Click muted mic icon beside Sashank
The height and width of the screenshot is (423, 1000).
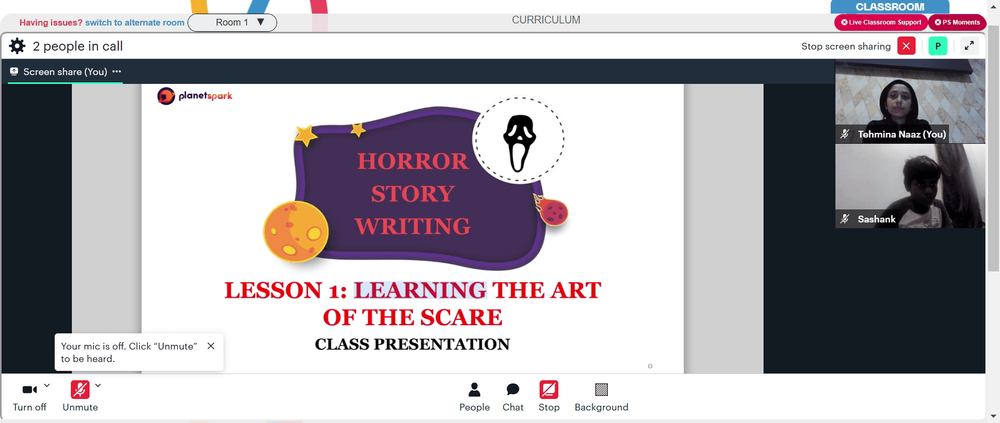pos(845,219)
